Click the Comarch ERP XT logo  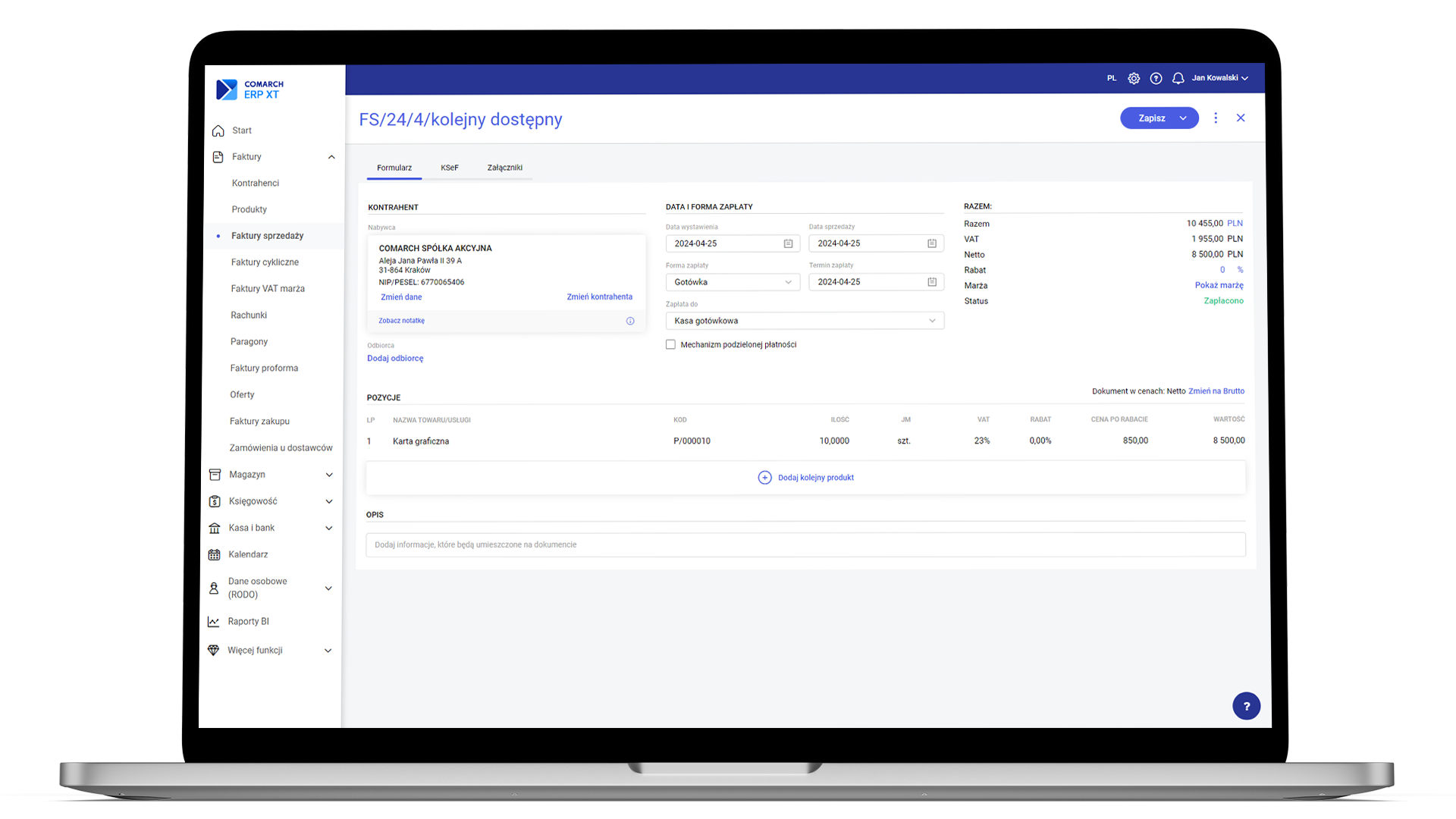[249, 89]
